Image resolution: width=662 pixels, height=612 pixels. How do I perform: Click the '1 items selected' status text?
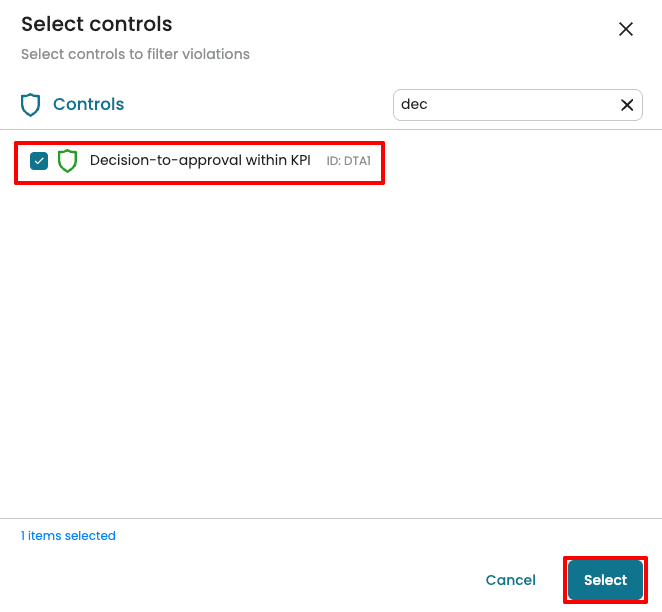68,536
